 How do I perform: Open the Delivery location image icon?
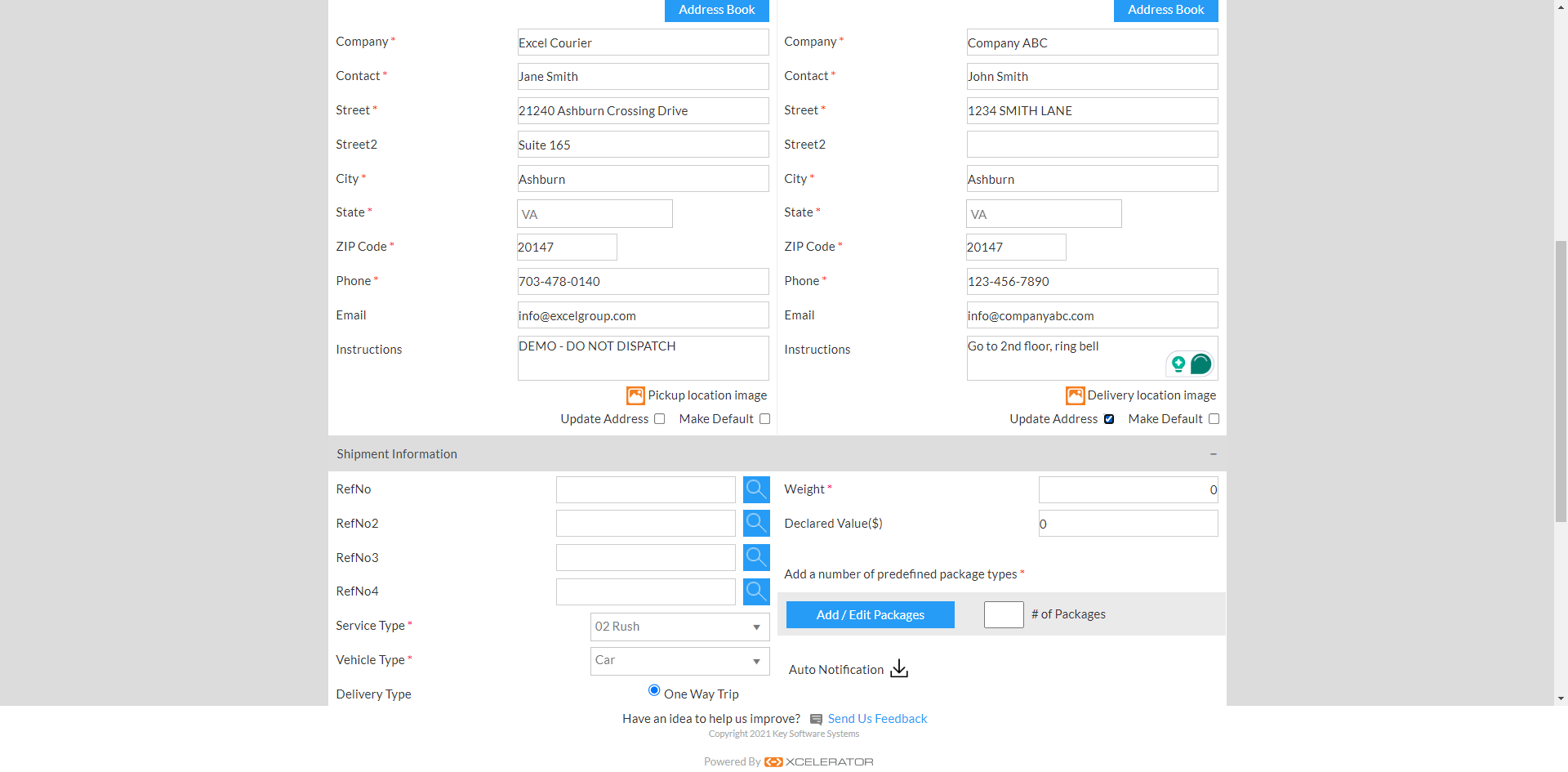pos(1075,395)
